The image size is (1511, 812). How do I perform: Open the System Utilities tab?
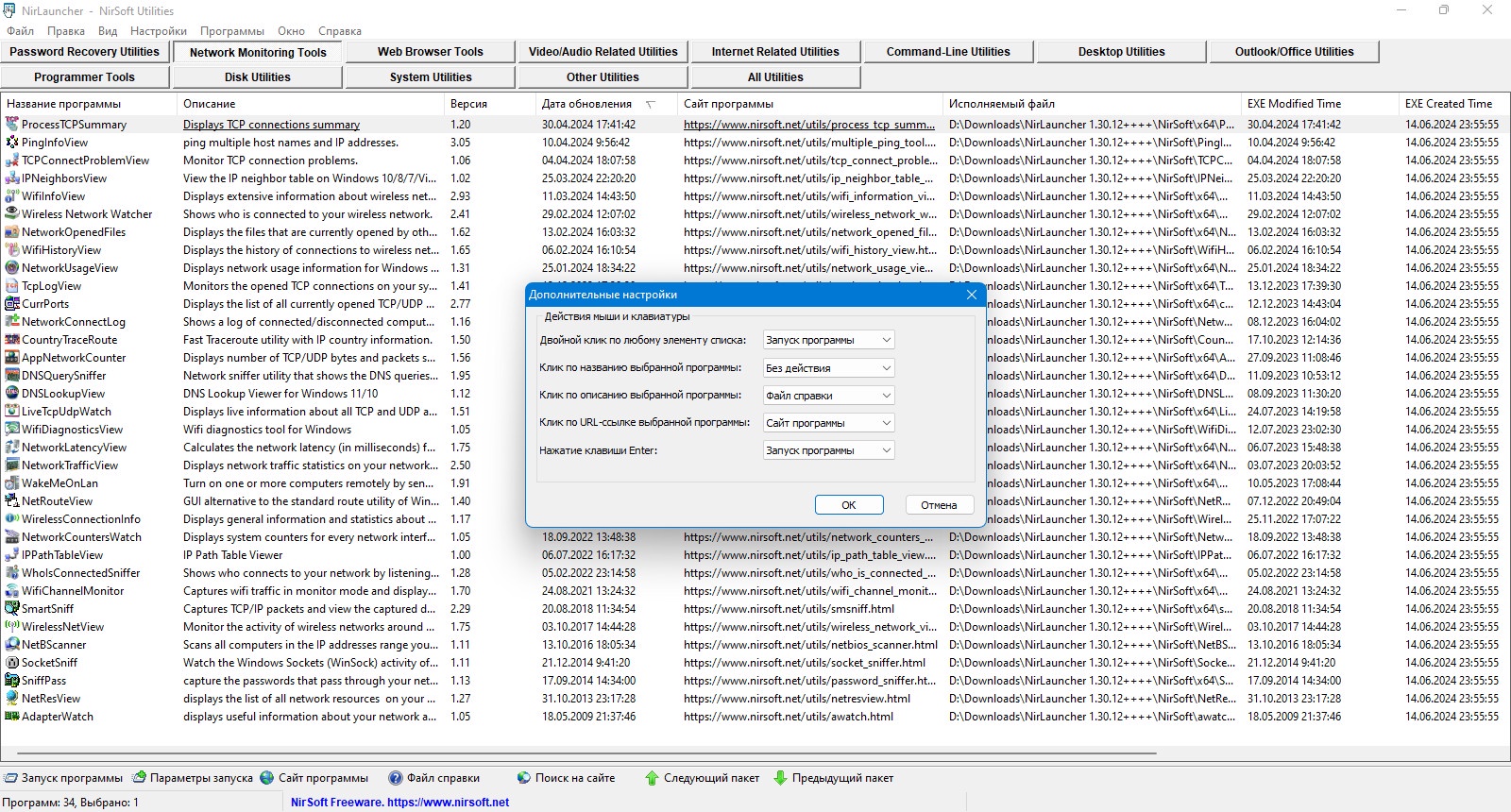click(x=431, y=77)
